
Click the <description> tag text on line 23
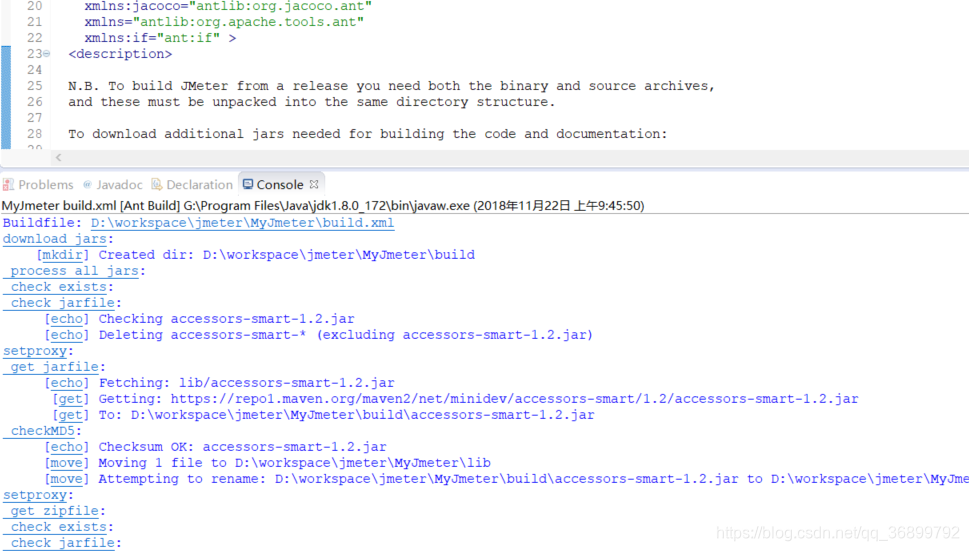click(120, 54)
